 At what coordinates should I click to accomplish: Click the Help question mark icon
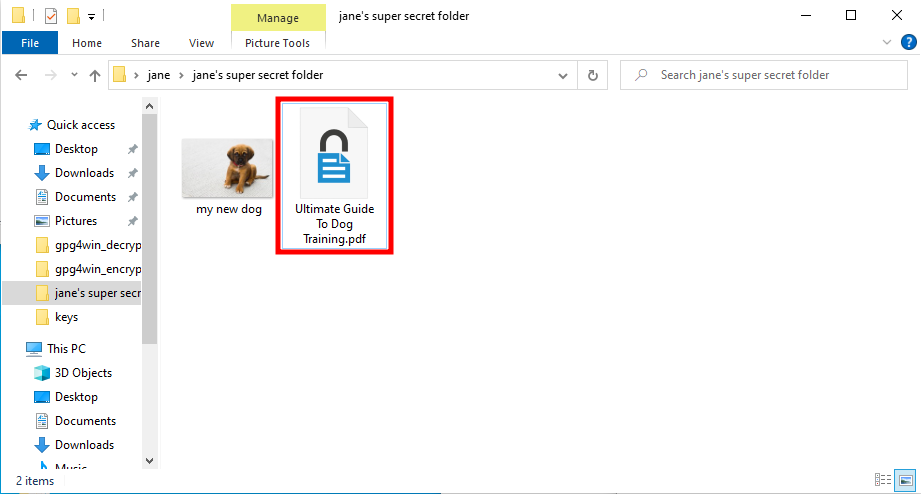pyautogui.click(x=908, y=42)
